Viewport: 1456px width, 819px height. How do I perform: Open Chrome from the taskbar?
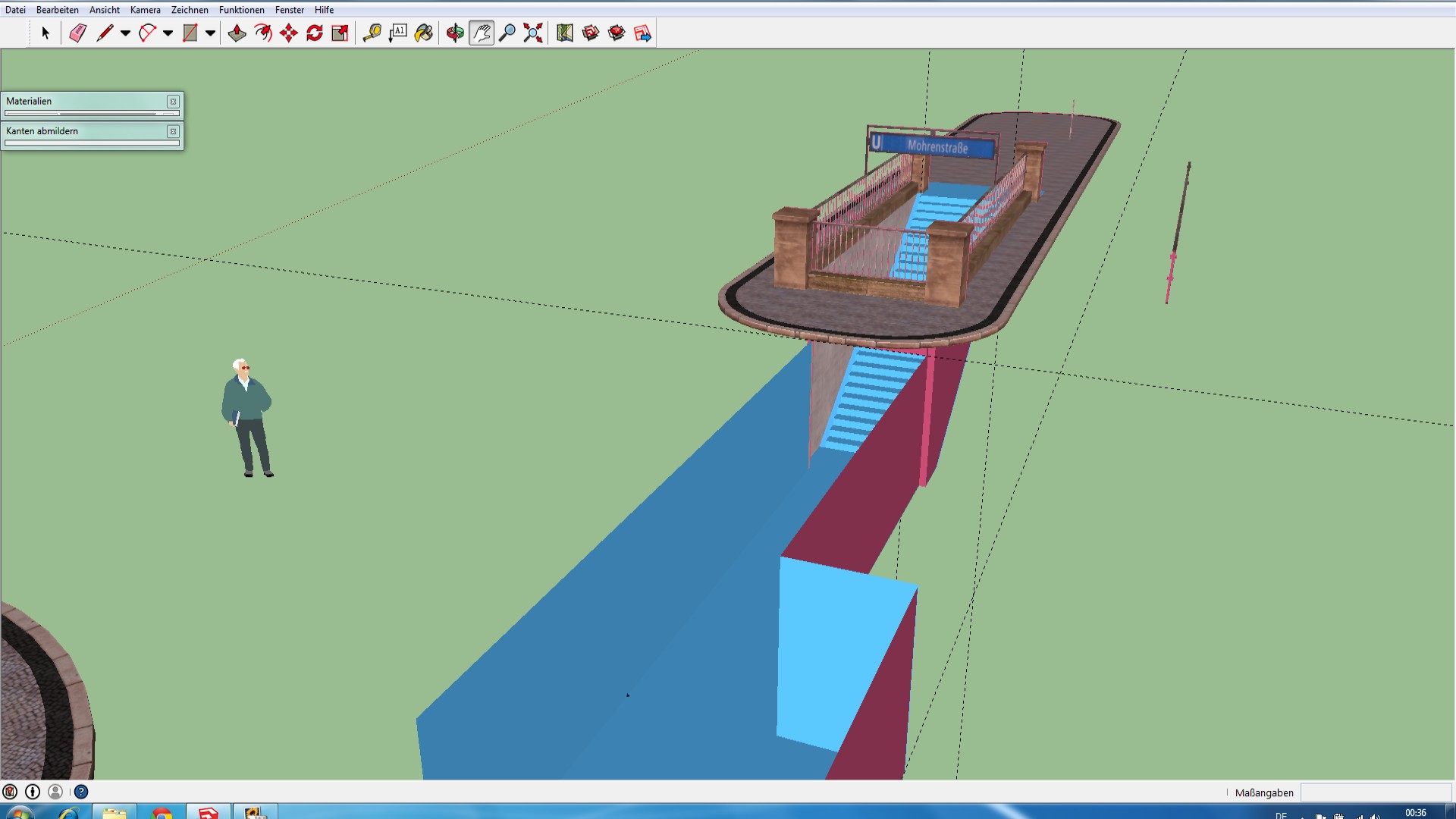point(162,813)
